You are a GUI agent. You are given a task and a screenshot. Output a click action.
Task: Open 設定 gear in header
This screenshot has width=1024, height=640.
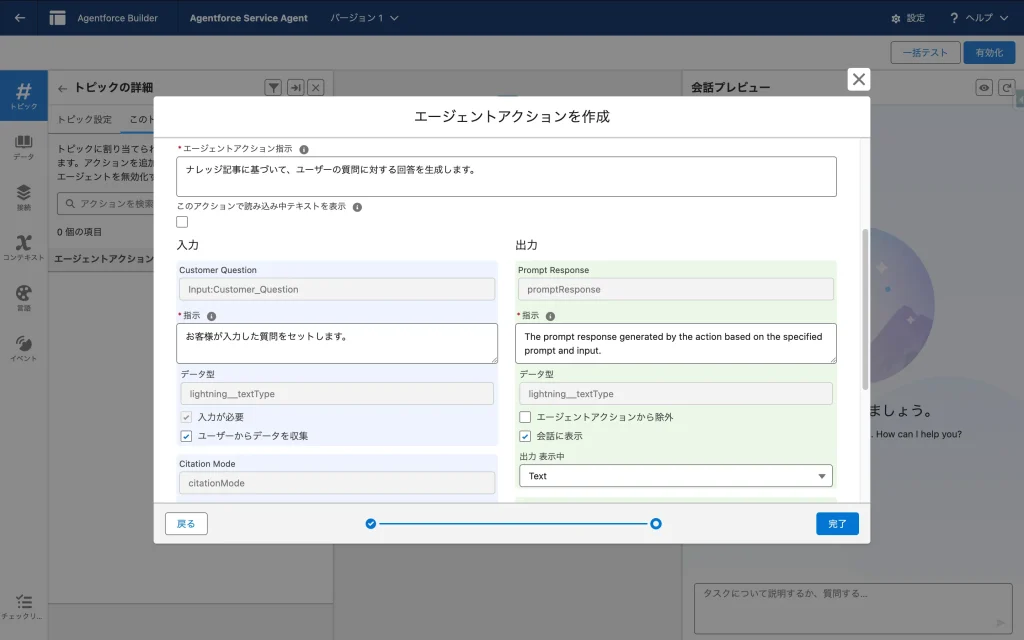pyautogui.click(x=907, y=18)
